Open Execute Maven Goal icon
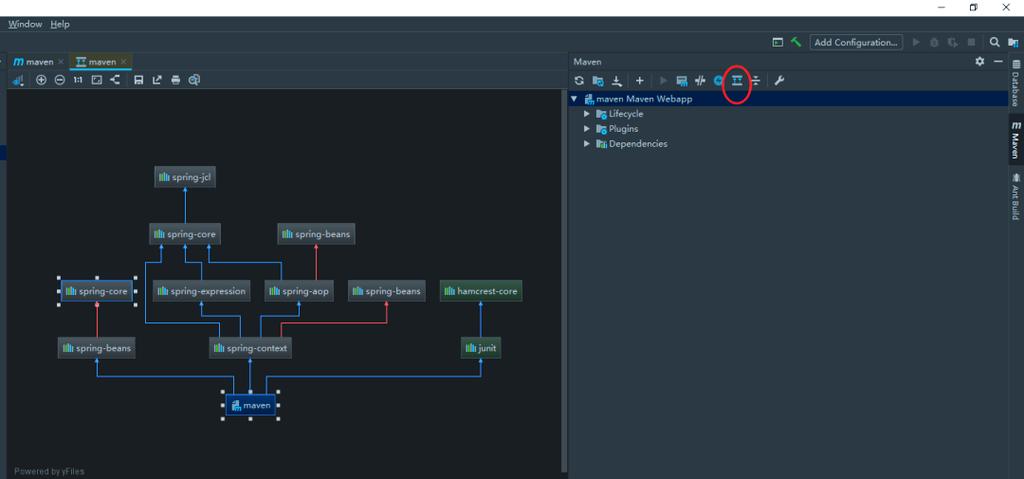 [x=682, y=80]
